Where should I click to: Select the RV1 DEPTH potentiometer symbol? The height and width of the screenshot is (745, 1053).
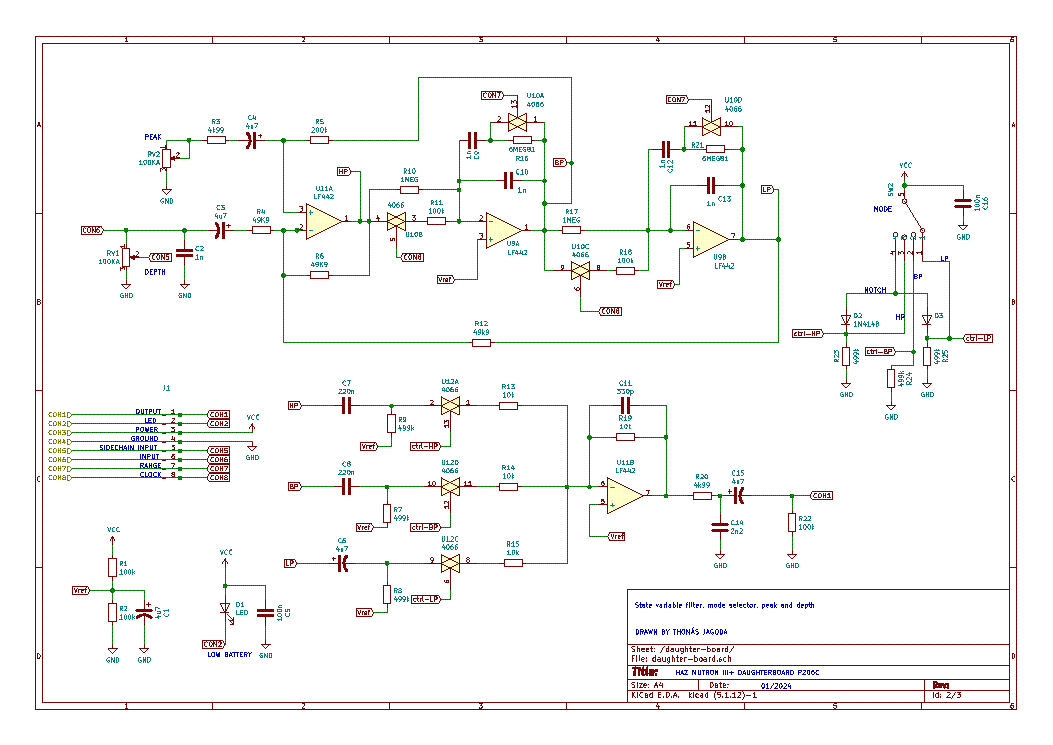tap(126, 257)
